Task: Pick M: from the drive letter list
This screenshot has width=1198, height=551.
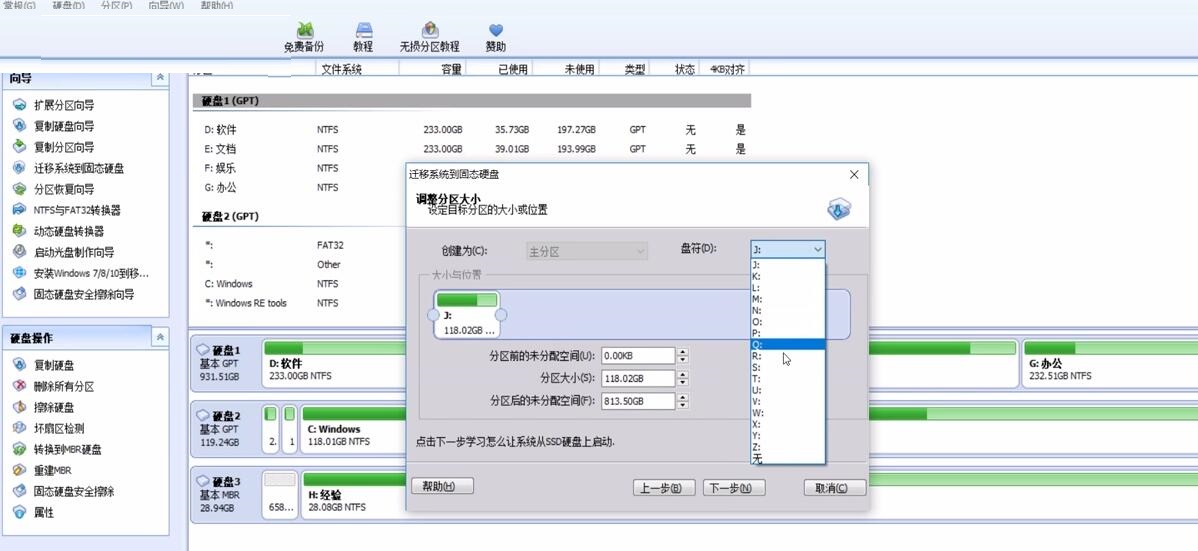Action: point(787,299)
